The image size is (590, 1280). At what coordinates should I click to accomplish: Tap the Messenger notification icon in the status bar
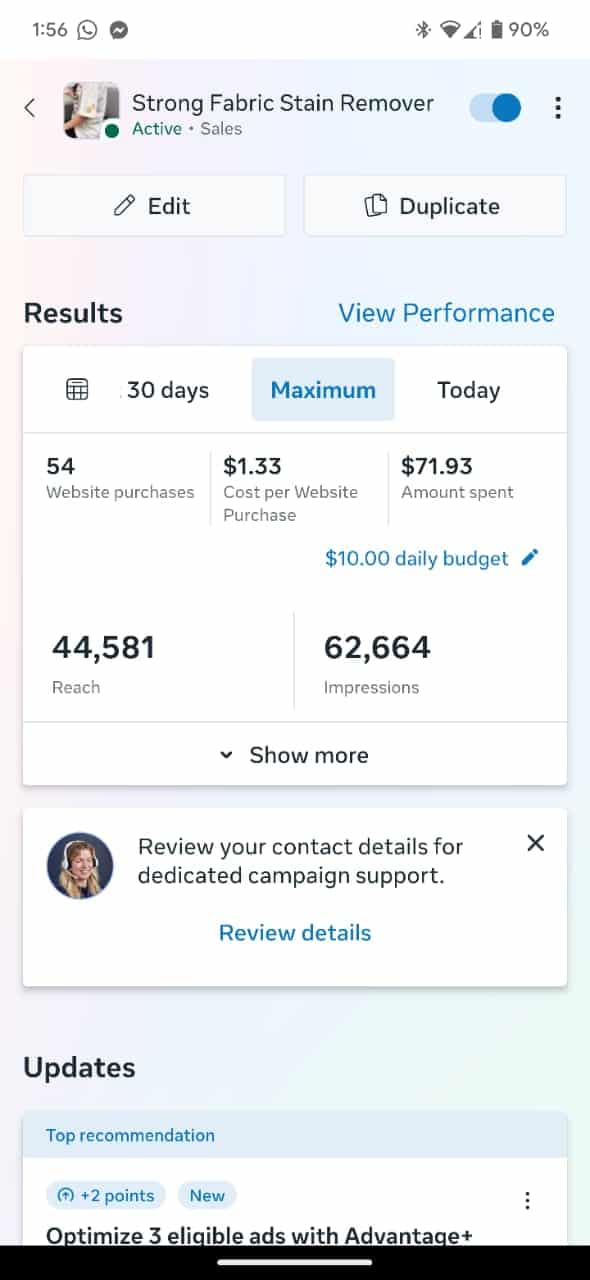pyautogui.click(x=117, y=30)
